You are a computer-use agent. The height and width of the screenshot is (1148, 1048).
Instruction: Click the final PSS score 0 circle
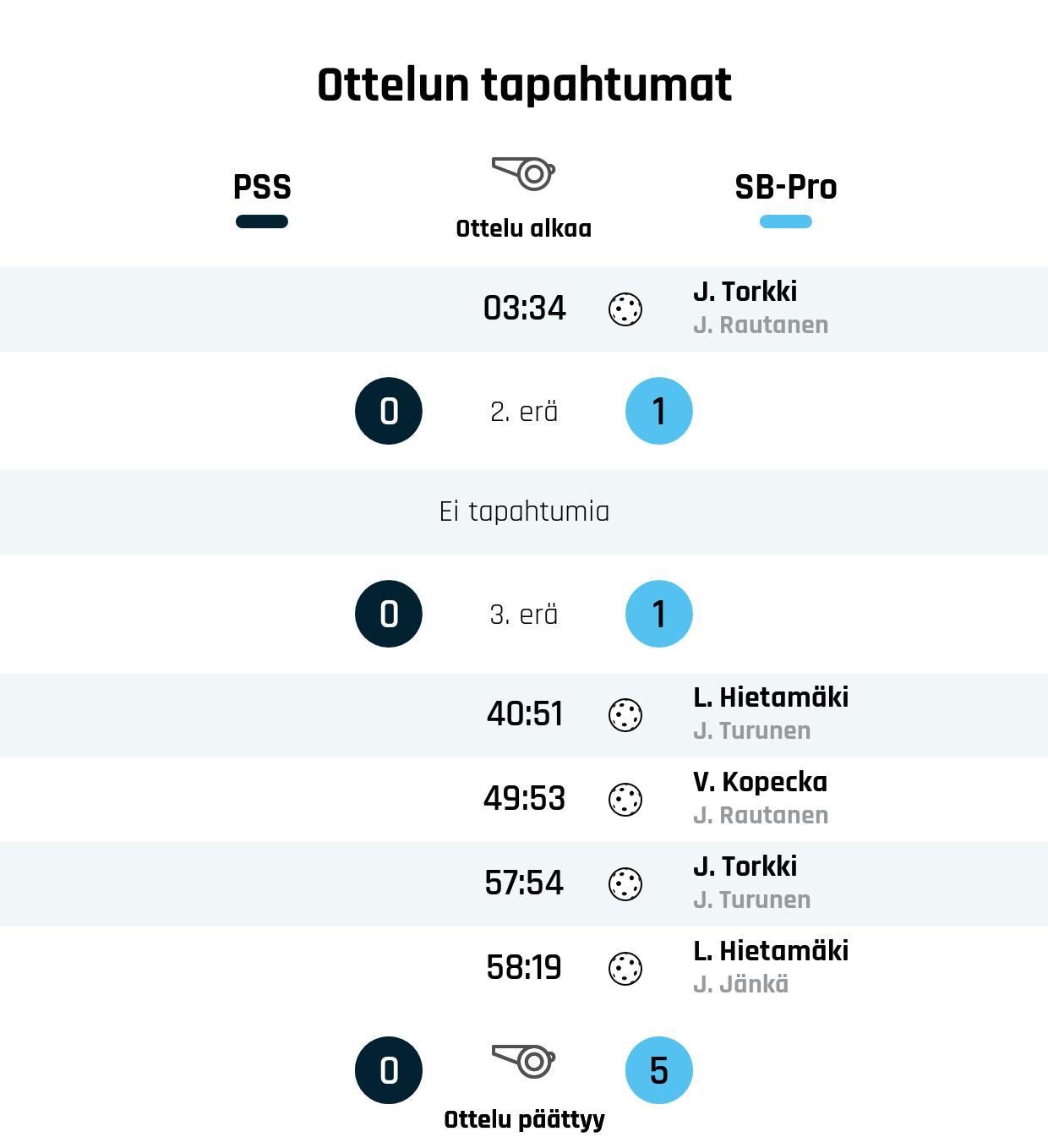pos(389,1070)
